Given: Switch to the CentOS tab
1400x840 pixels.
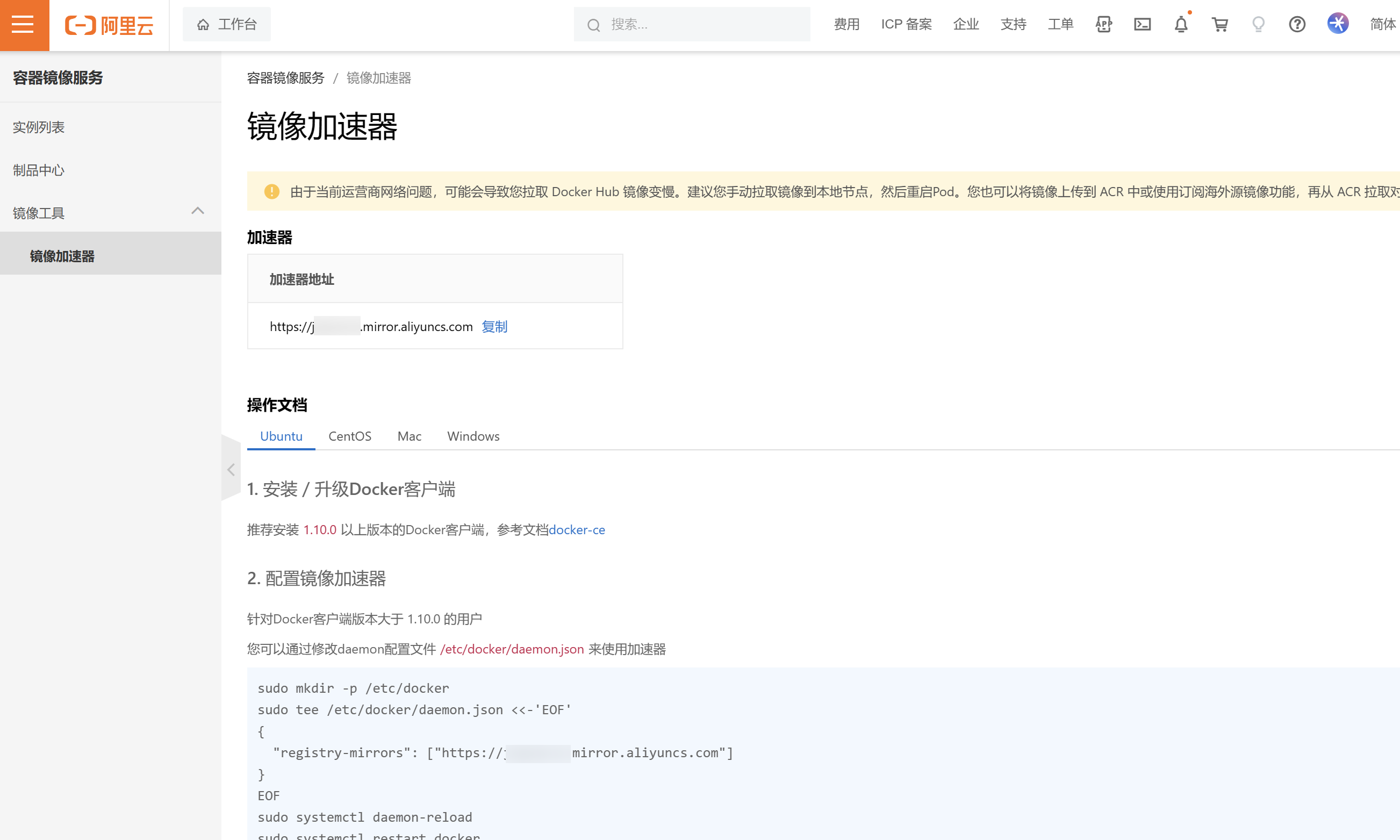Looking at the screenshot, I should click(x=350, y=436).
